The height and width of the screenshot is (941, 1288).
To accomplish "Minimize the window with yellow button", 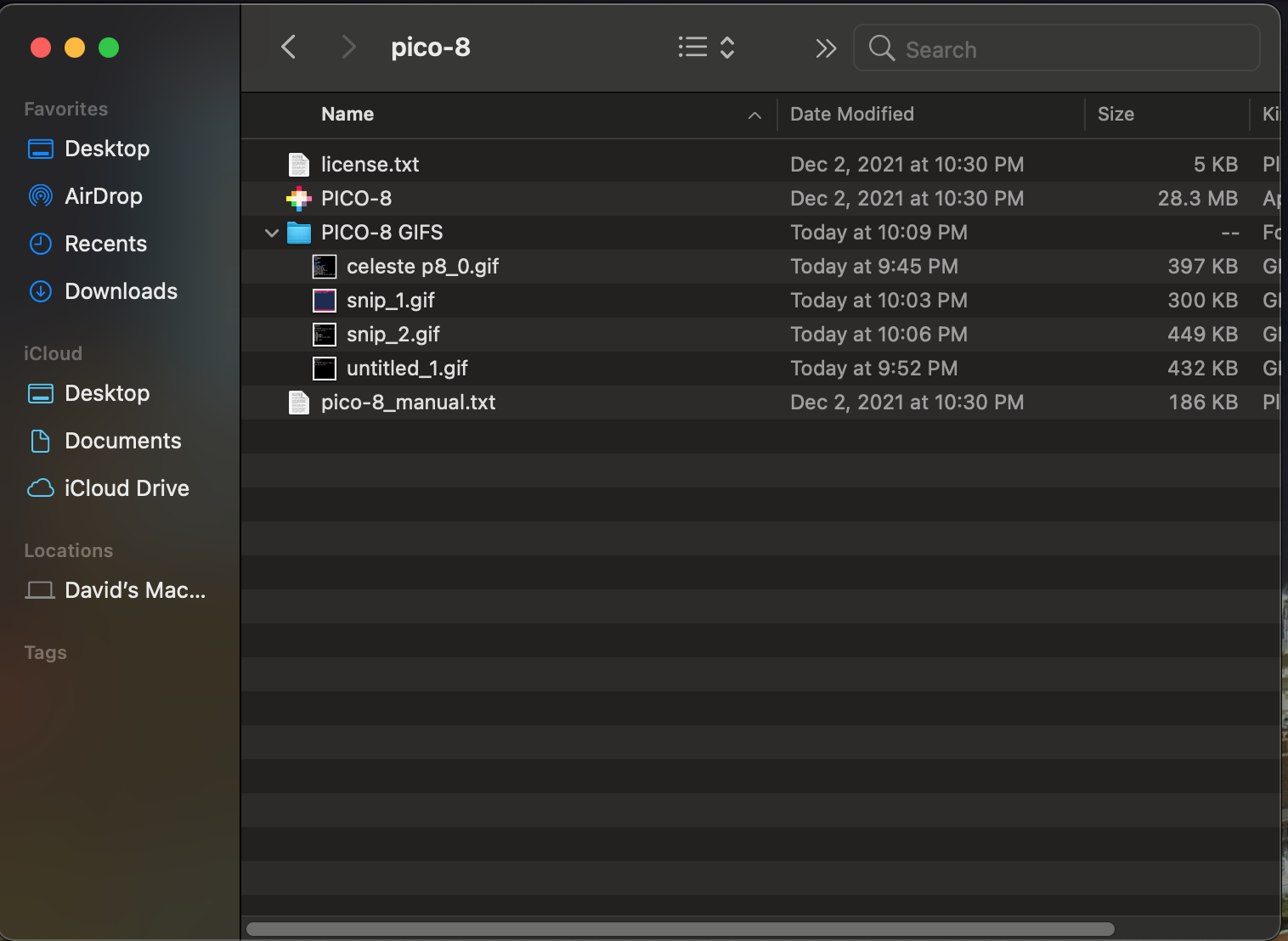I will click(x=75, y=48).
